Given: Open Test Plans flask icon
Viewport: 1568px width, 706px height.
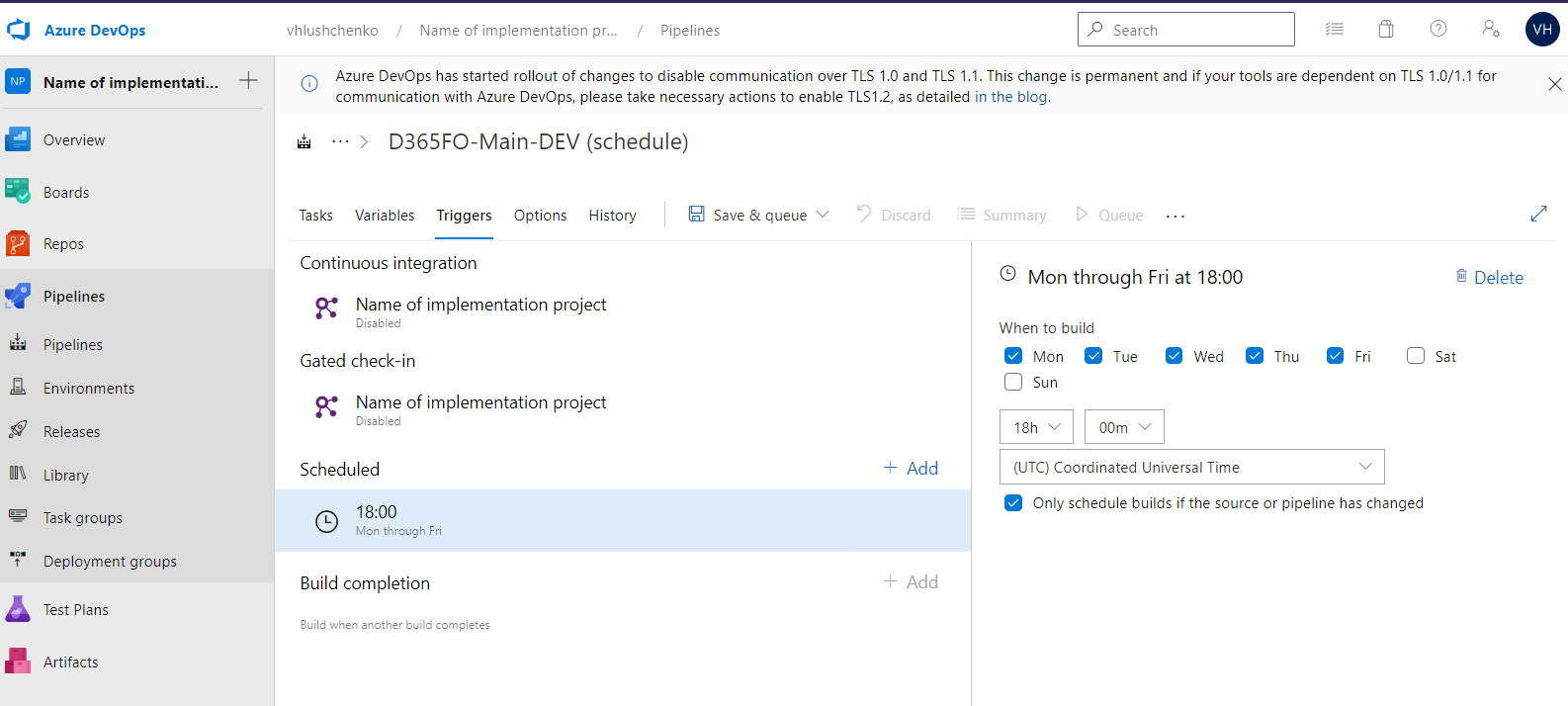Looking at the screenshot, I should click(x=18, y=609).
